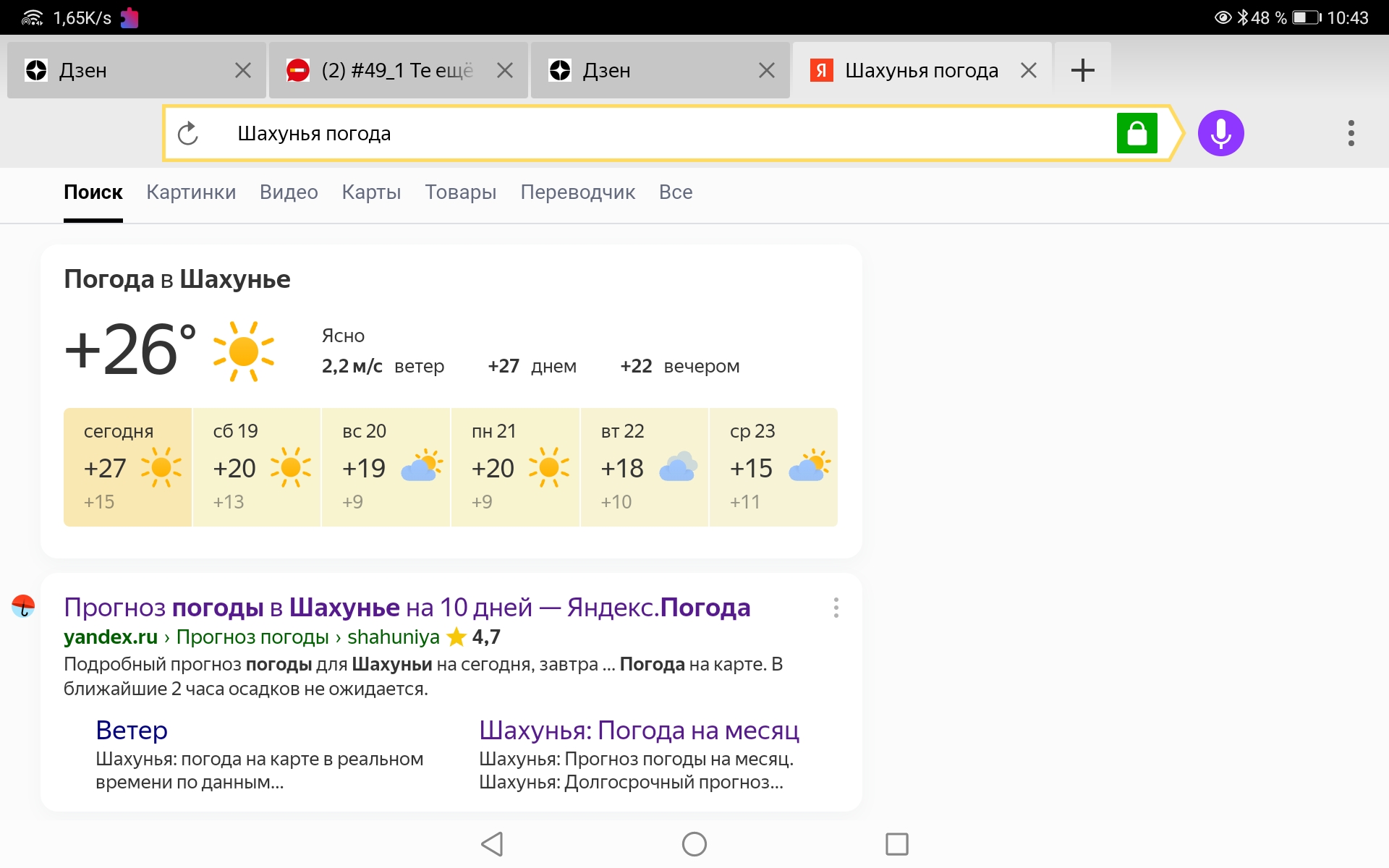
Task: Close the #49_1 Те ещё tab
Action: click(x=505, y=70)
